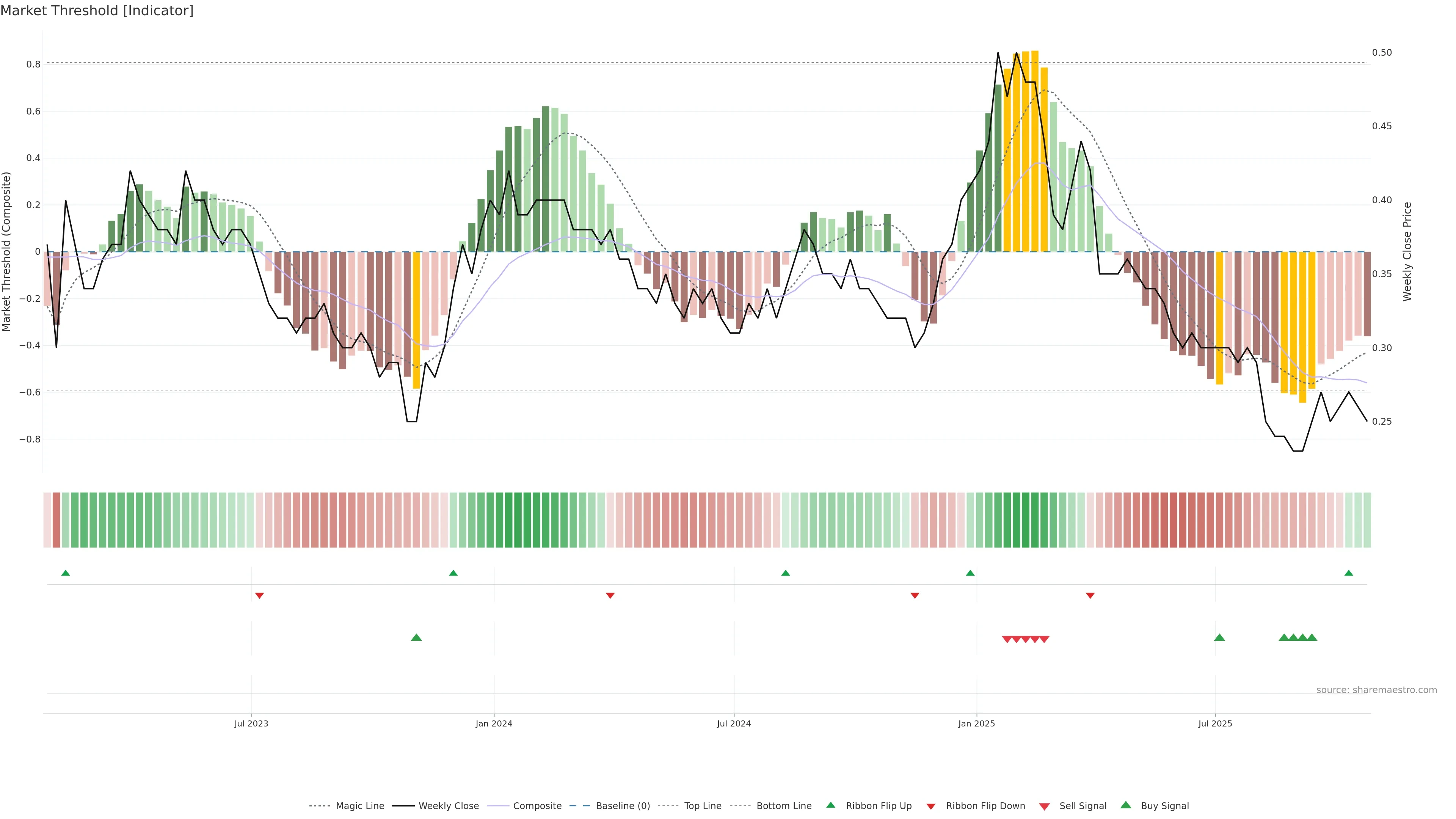Click the Sell Signal legend icon

[1044, 806]
